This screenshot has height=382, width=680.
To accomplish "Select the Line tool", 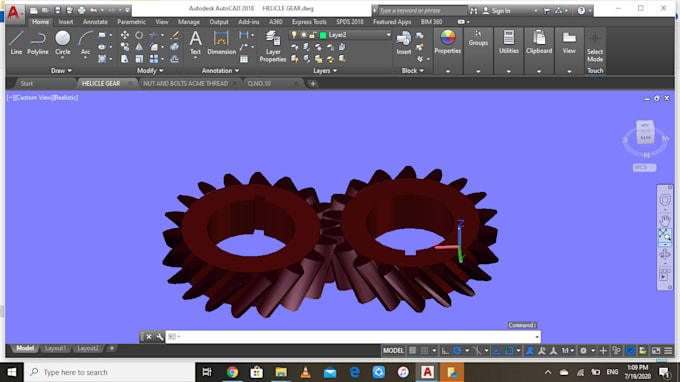I will 16,42.
